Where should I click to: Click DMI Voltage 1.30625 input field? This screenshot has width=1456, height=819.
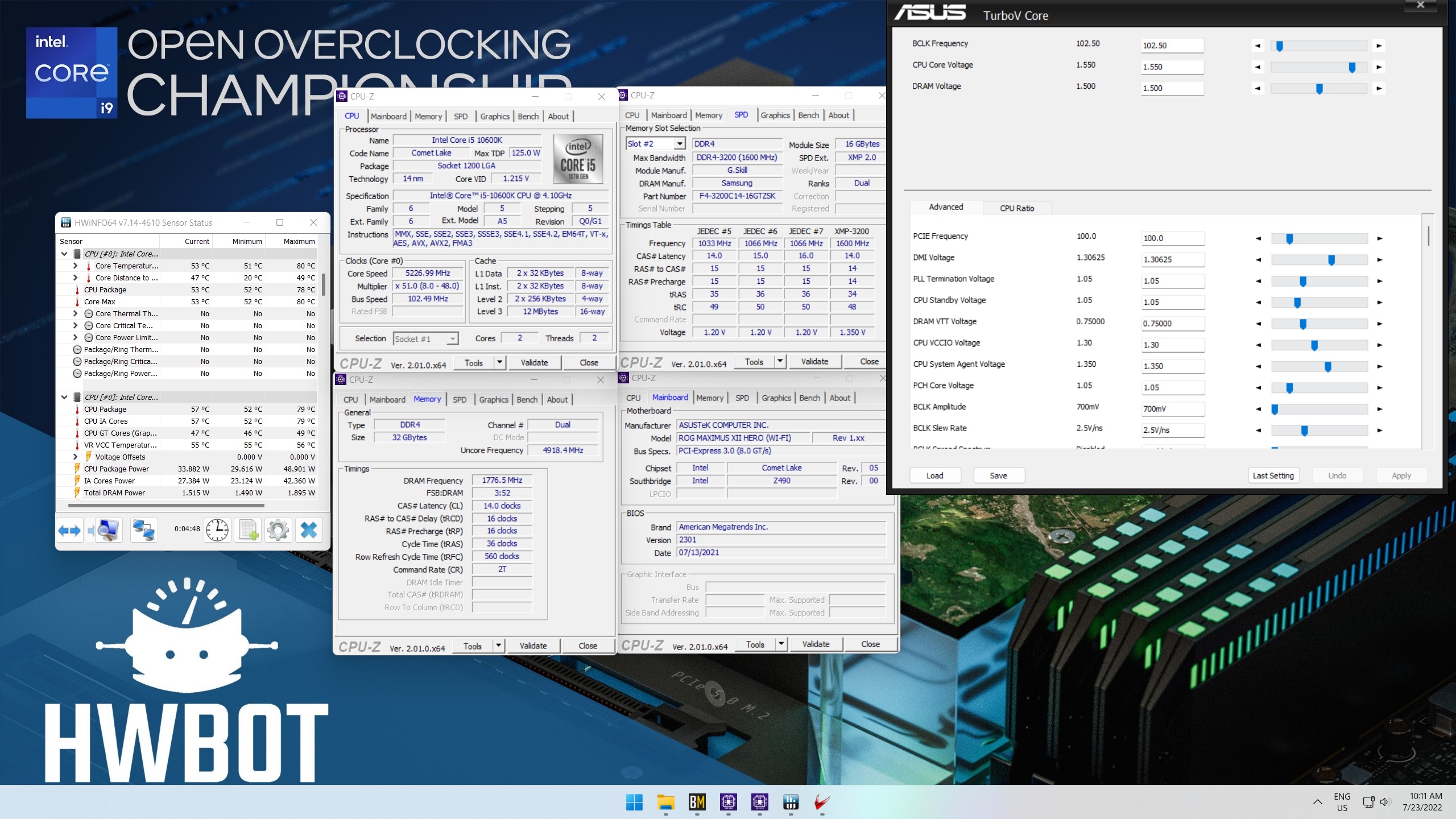coord(1172,260)
